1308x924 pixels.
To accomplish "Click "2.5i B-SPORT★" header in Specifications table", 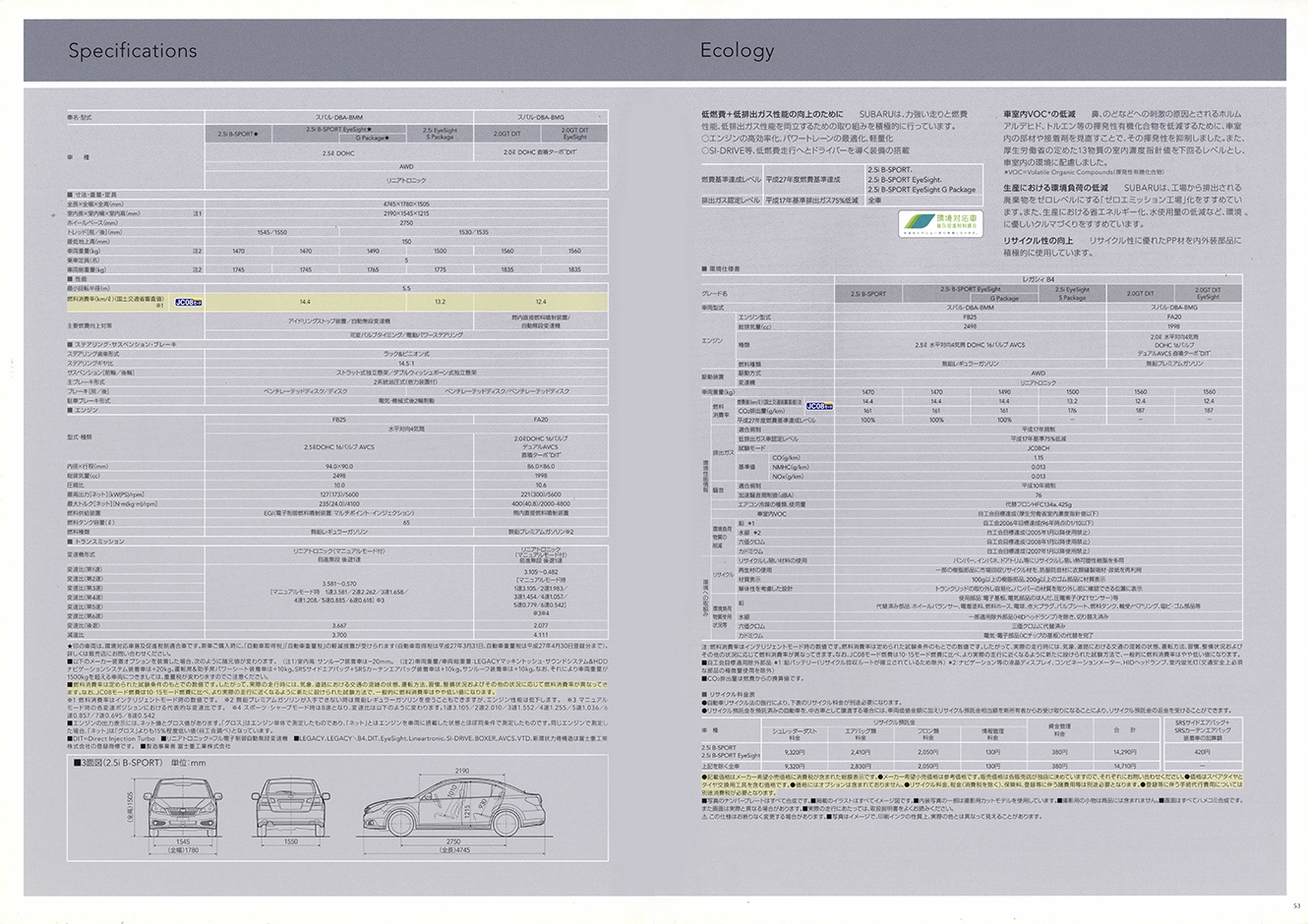I will (x=239, y=134).
